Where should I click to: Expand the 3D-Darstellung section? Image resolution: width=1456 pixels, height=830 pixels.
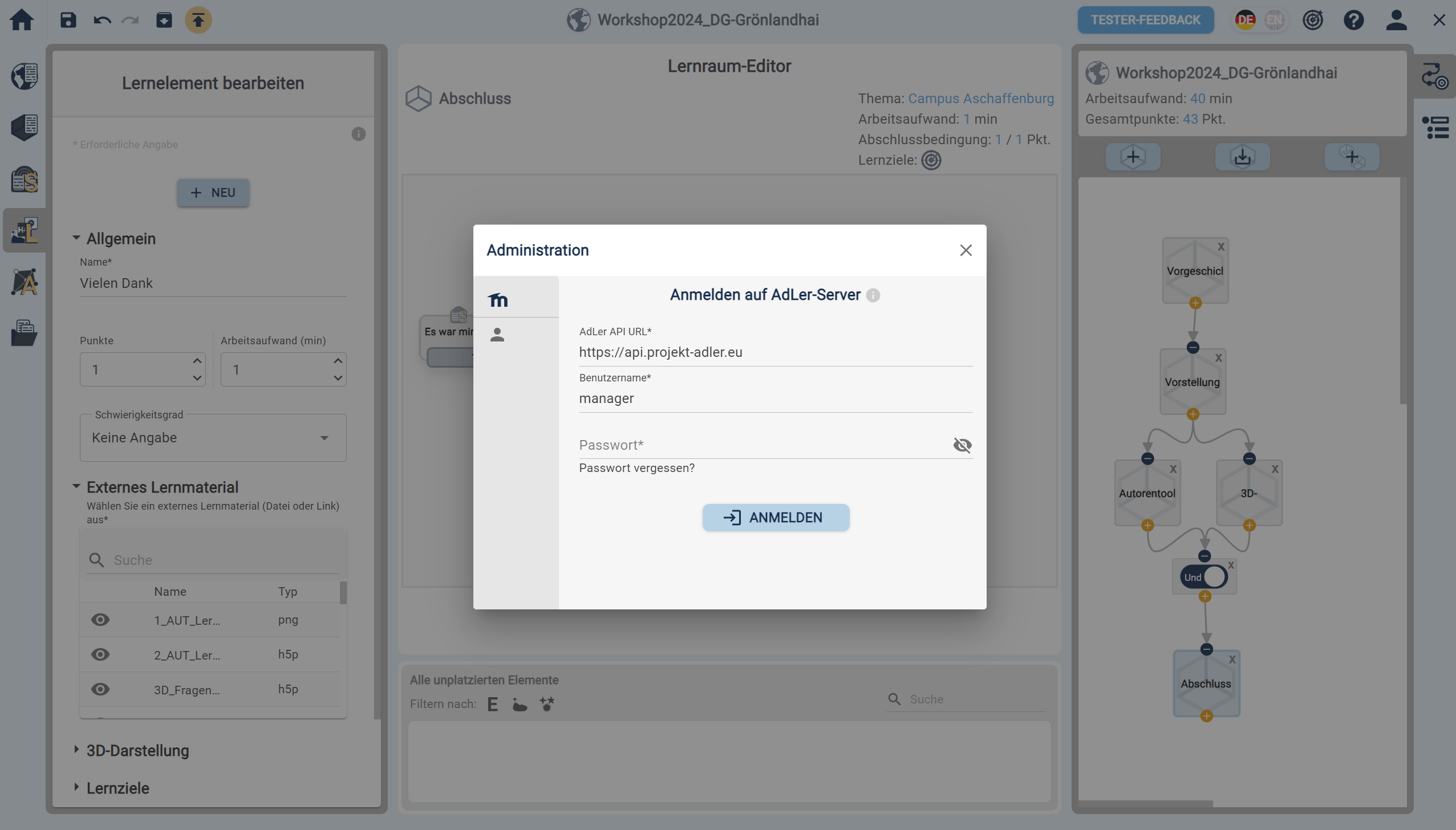137,751
